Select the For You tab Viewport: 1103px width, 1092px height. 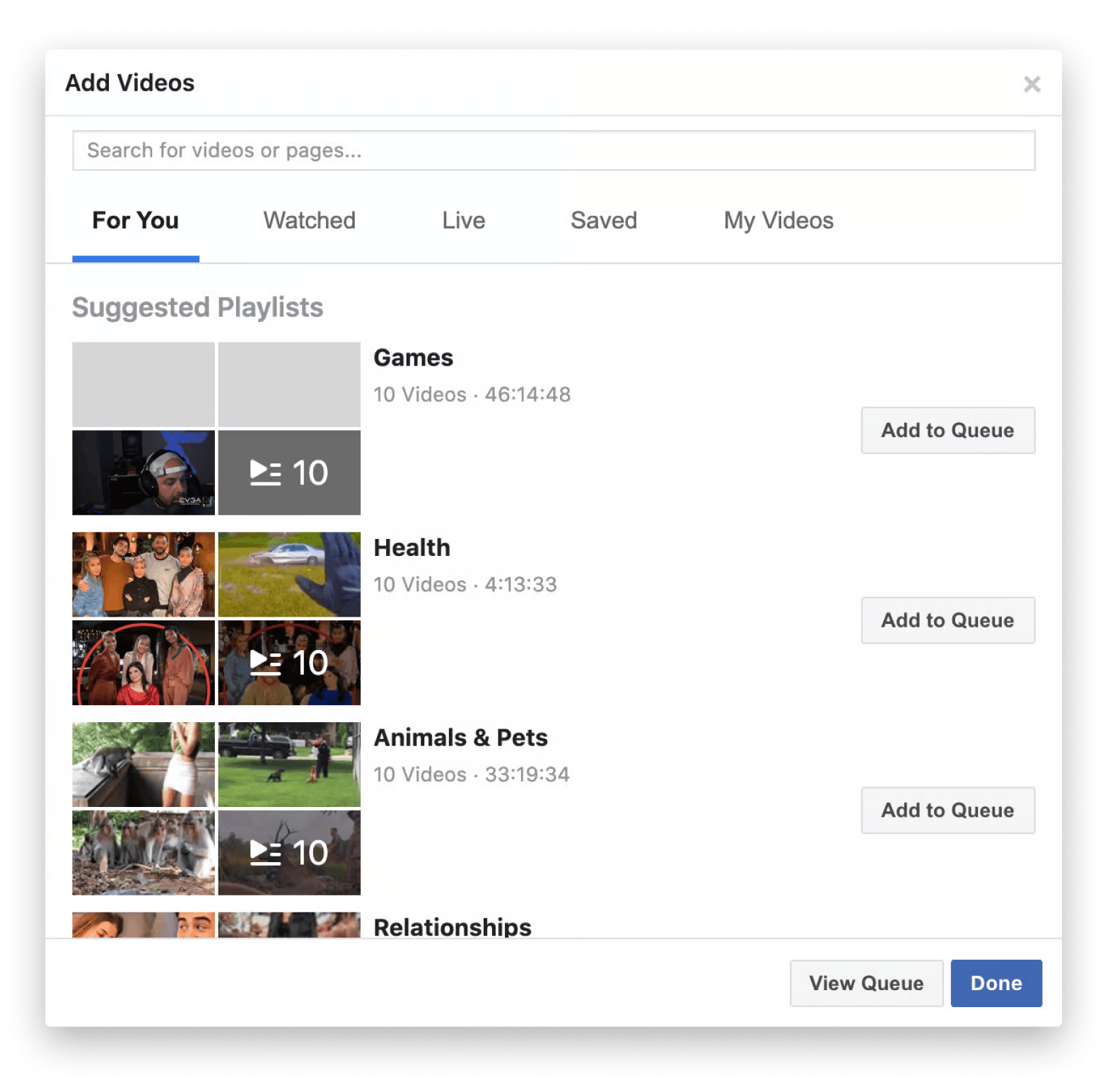coord(136,221)
